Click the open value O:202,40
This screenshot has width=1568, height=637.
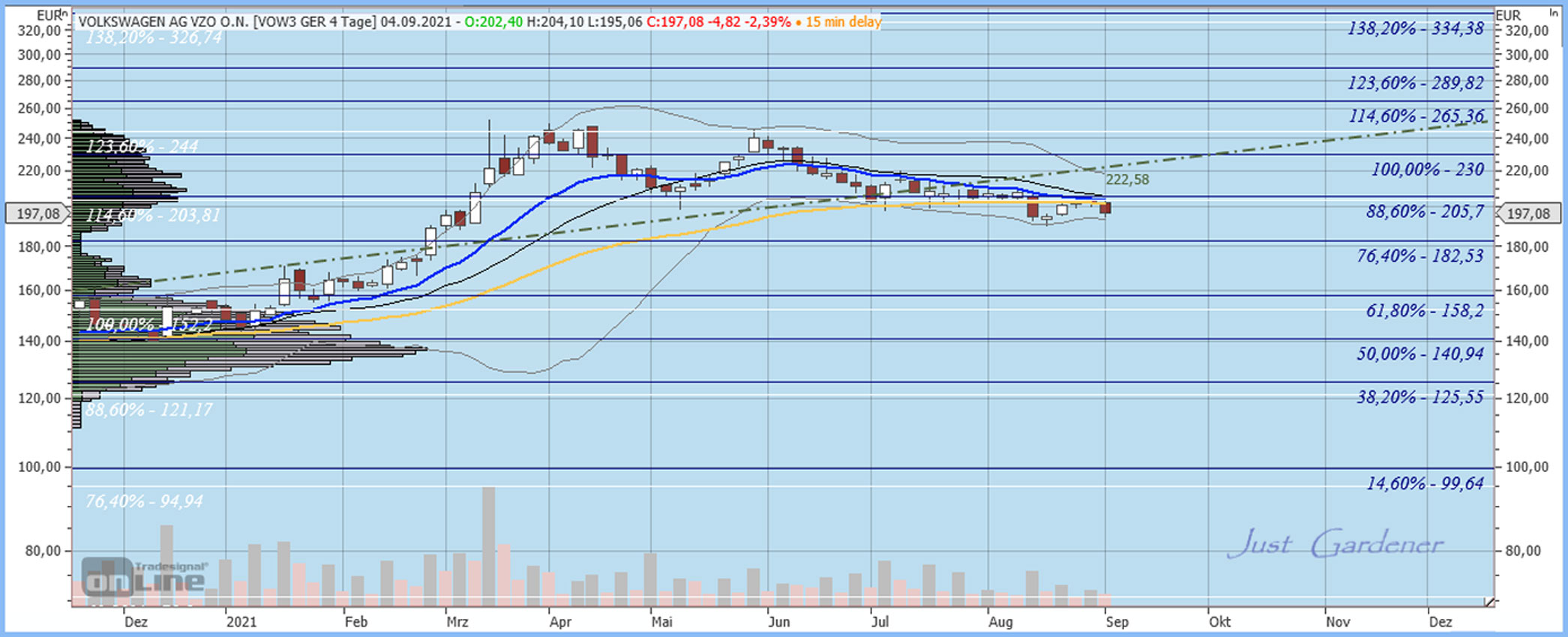click(493, 22)
